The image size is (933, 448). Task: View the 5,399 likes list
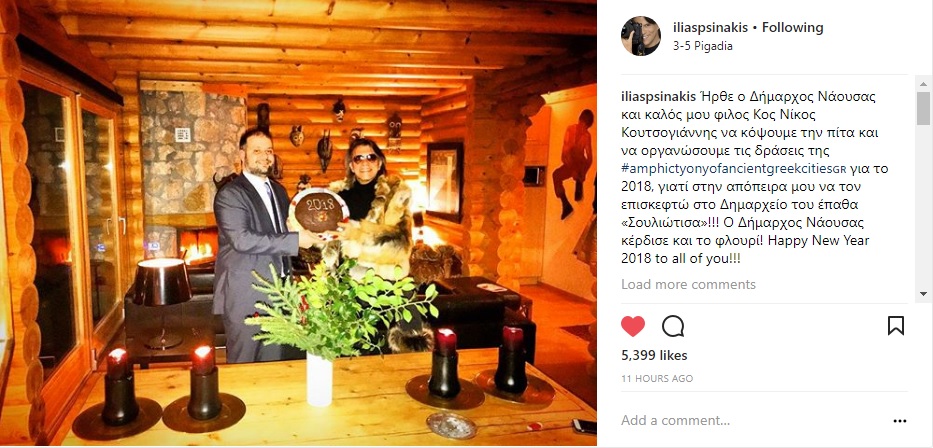tap(654, 356)
